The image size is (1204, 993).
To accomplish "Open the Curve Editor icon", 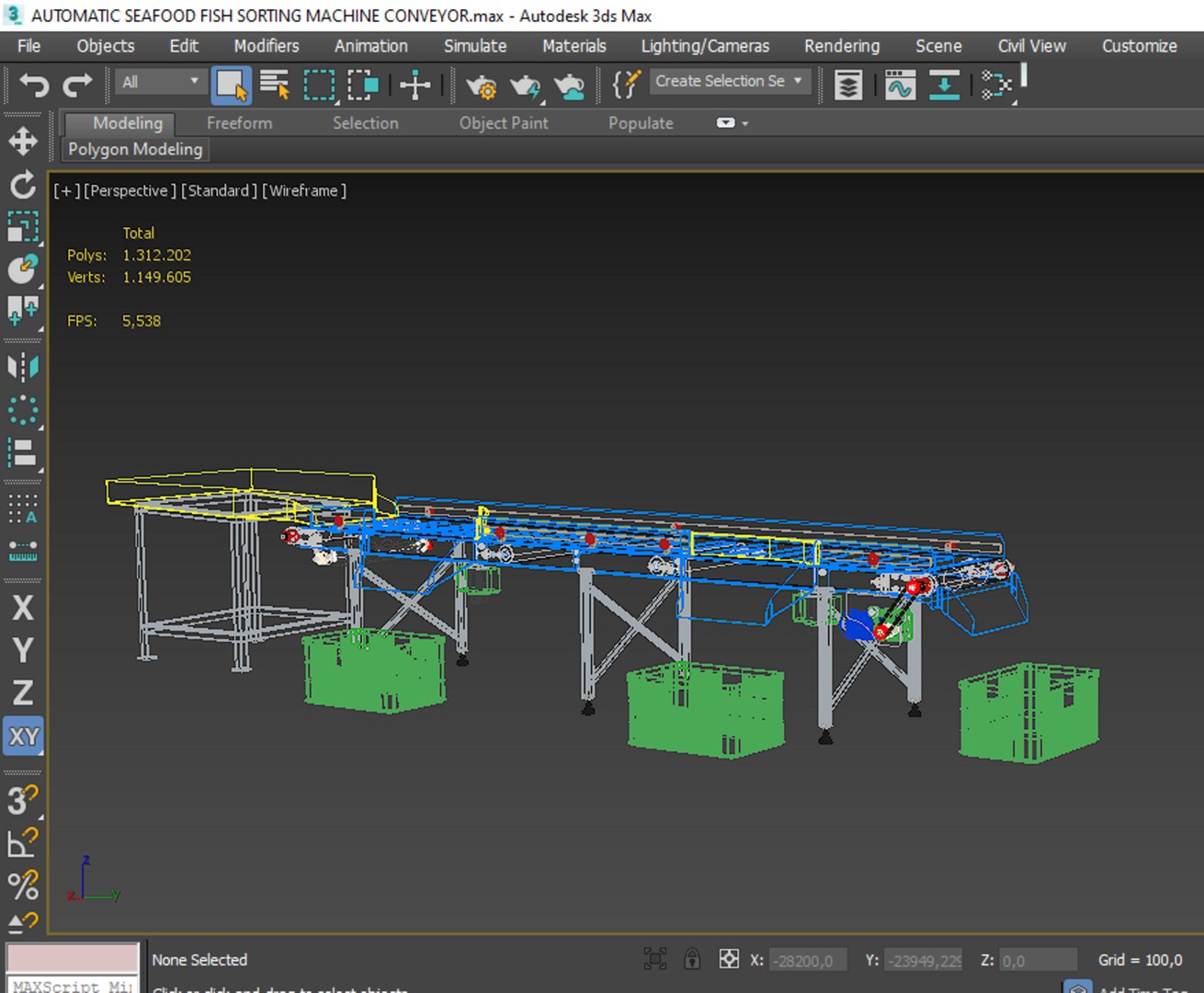I will 900,86.
